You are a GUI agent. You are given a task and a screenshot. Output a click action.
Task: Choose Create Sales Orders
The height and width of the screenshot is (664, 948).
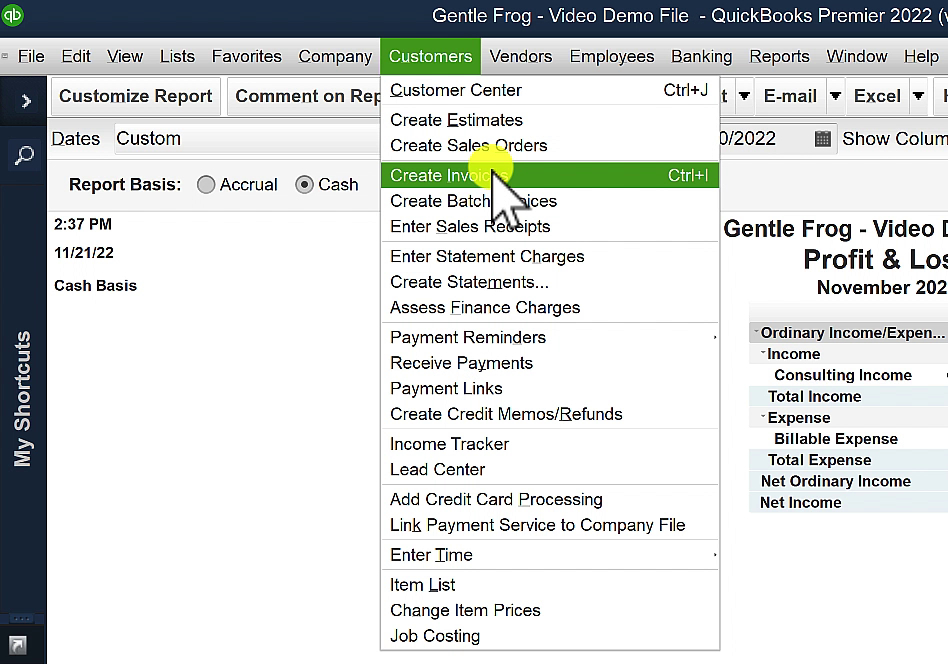click(x=550, y=145)
